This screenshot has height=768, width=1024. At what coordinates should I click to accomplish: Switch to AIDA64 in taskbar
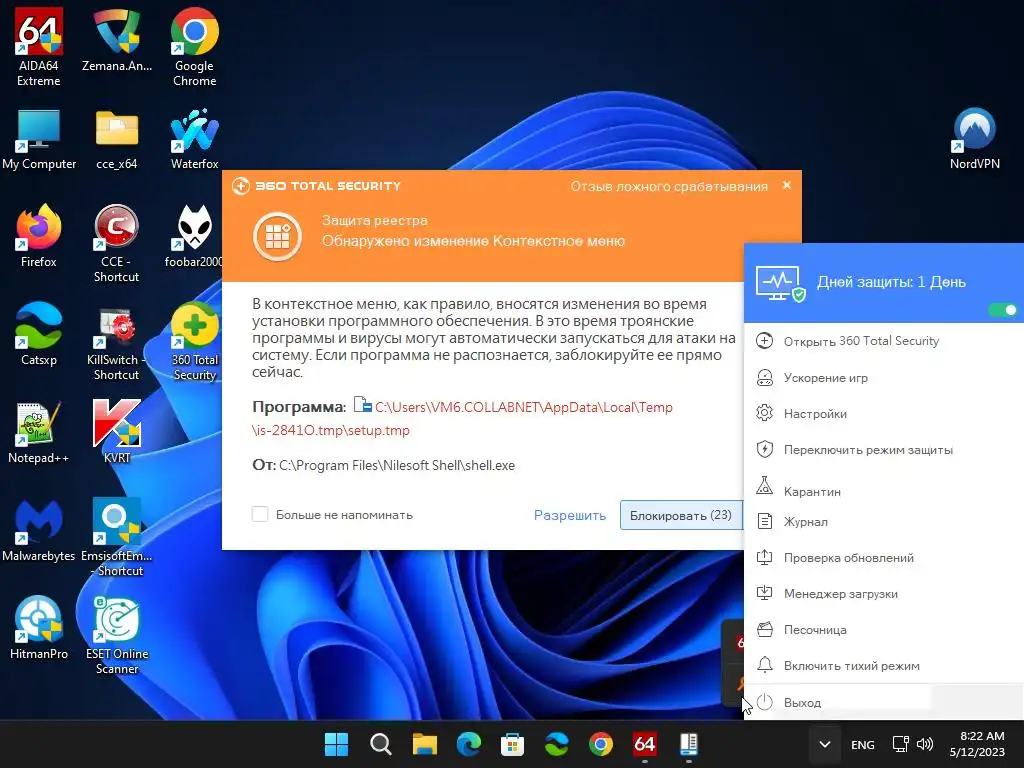click(645, 744)
